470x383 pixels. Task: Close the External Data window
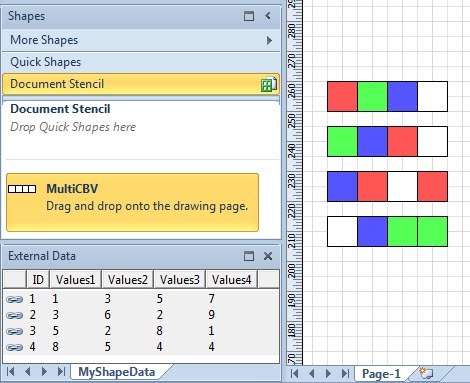pos(268,256)
